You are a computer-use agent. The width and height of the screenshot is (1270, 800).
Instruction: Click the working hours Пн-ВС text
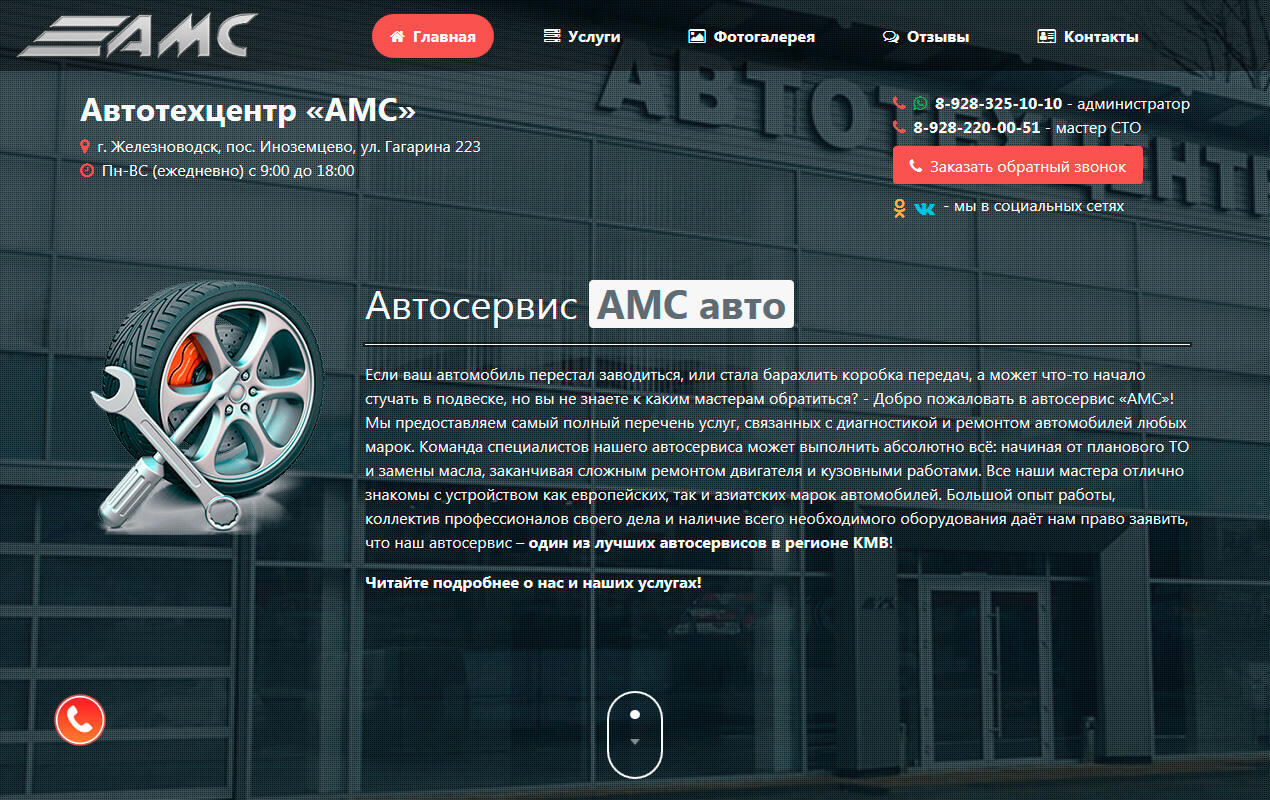[x=228, y=171]
